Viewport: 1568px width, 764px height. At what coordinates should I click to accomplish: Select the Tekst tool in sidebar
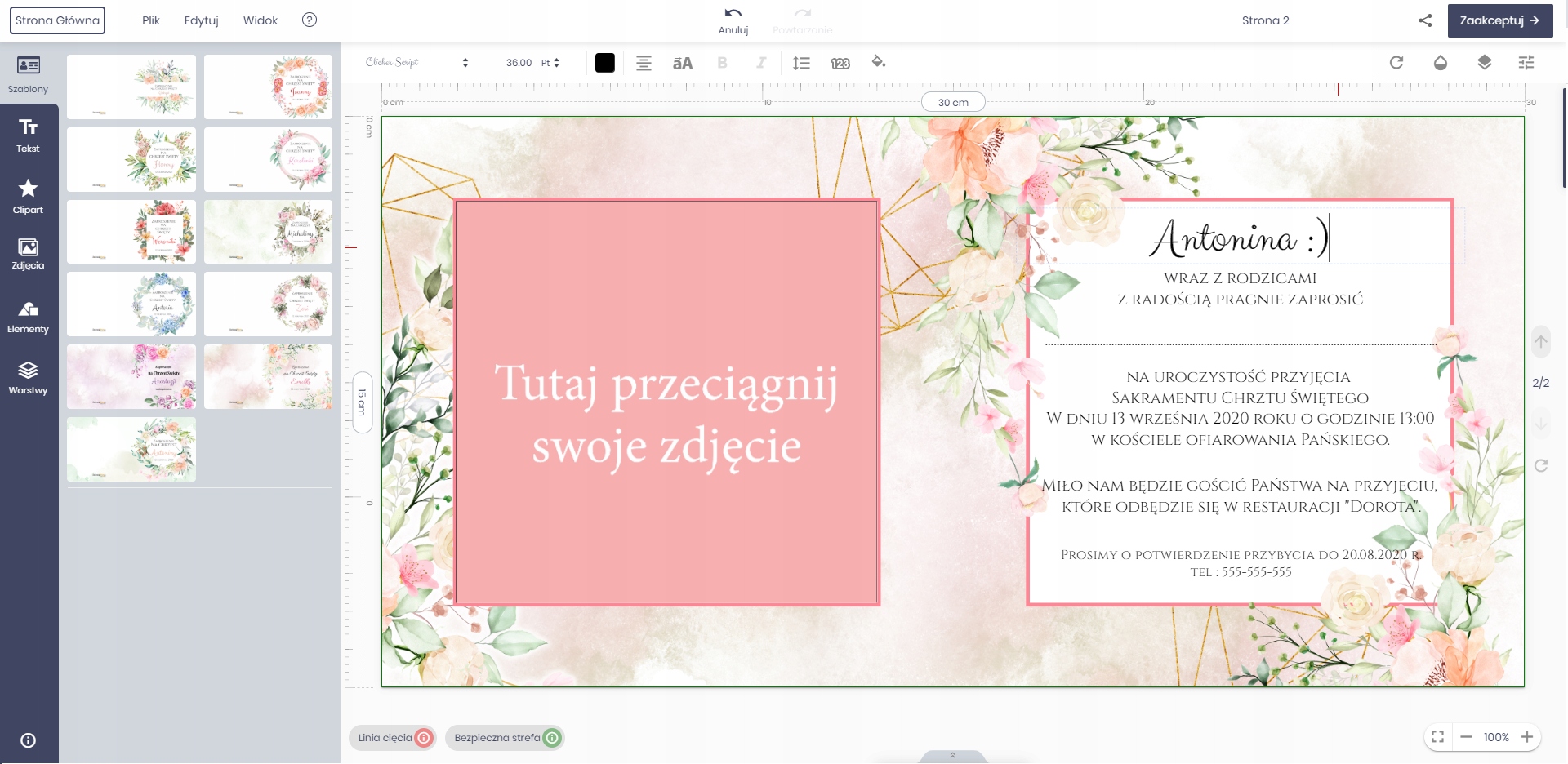point(29,135)
